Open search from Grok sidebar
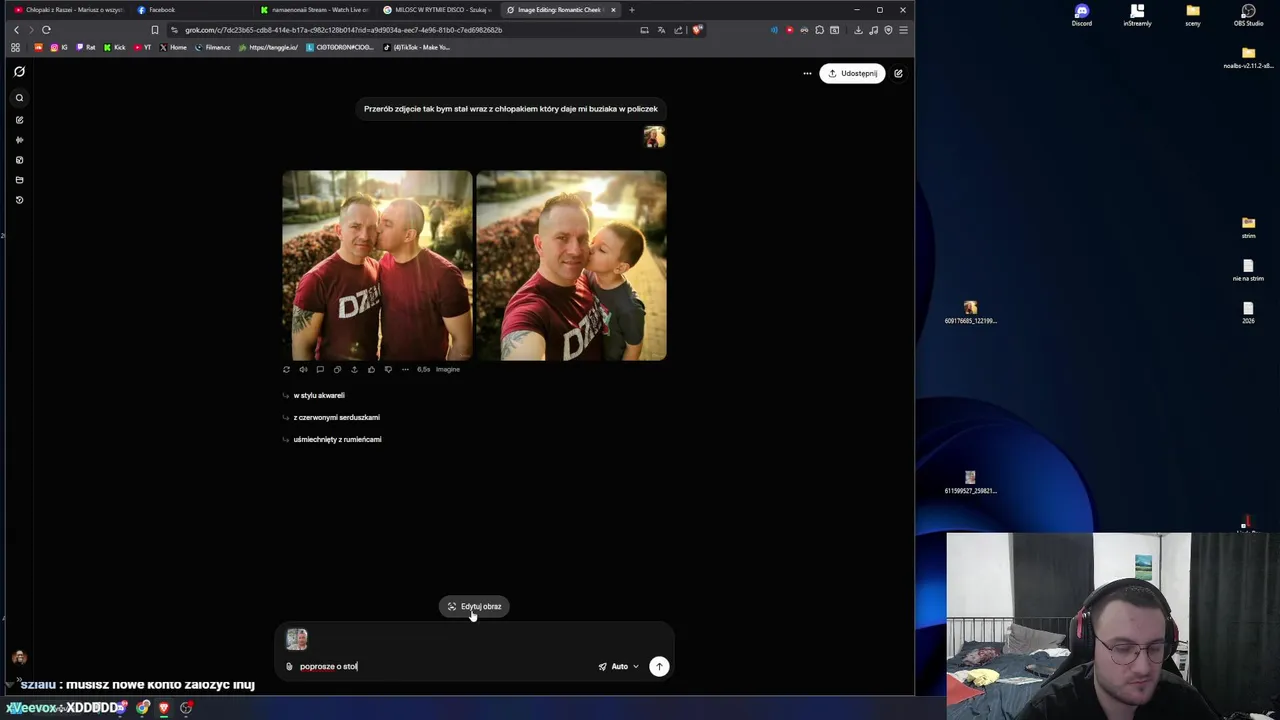 19,98
